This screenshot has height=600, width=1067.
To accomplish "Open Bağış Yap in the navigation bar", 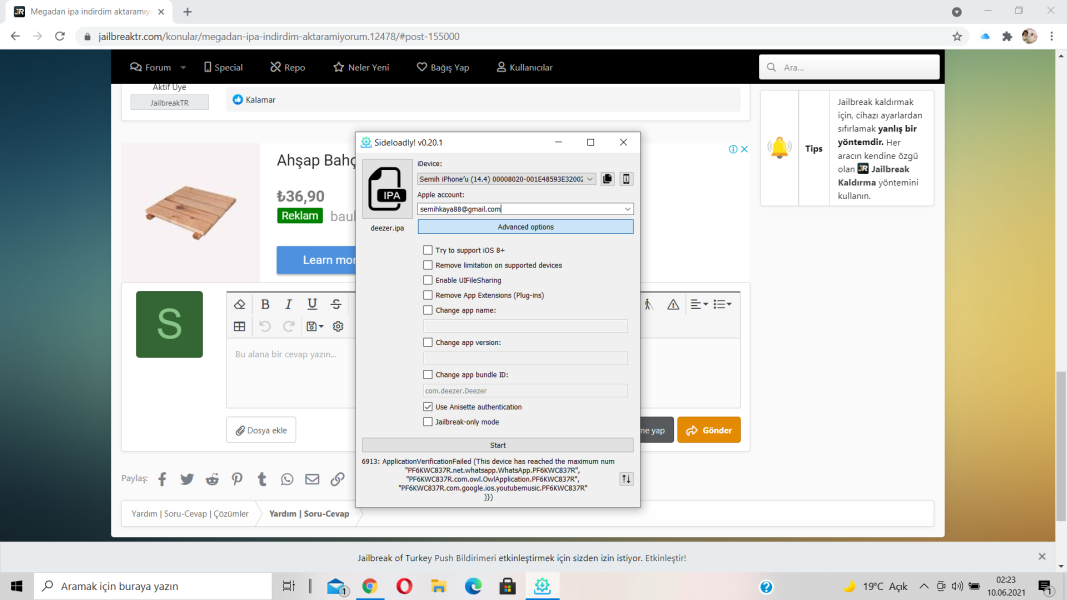I will (x=443, y=67).
